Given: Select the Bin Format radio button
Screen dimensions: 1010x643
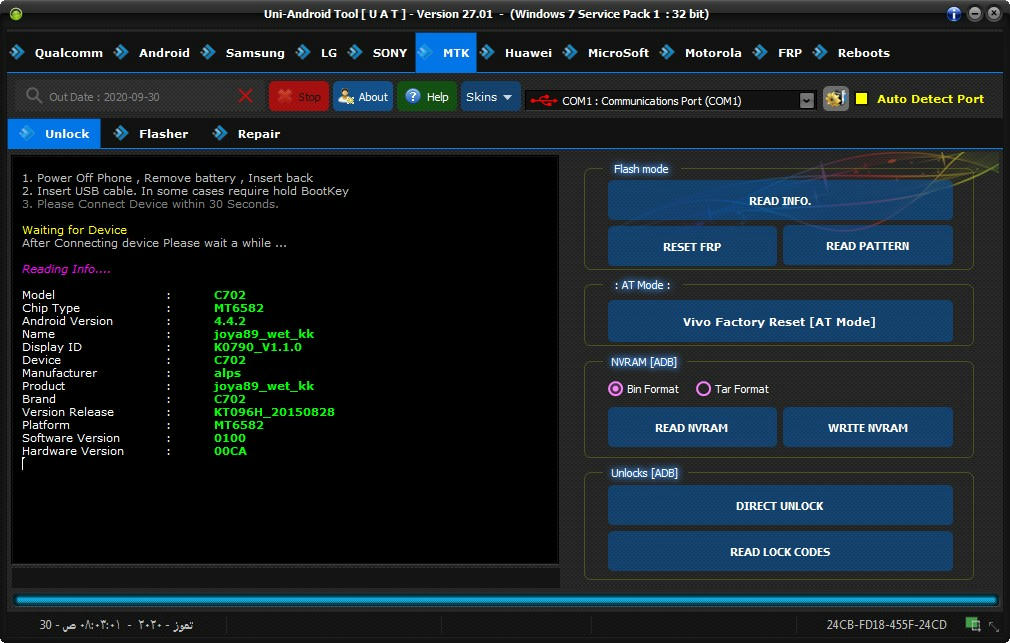Looking at the screenshot, I should click(615, 389).
